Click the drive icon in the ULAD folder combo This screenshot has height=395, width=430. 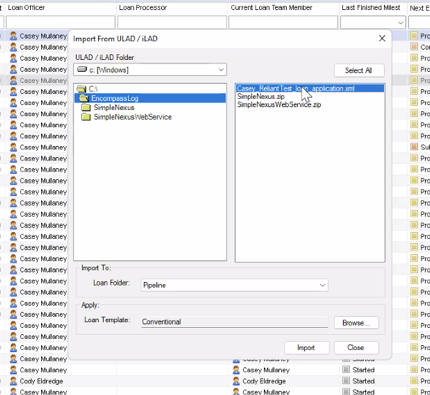pos(82,69)
